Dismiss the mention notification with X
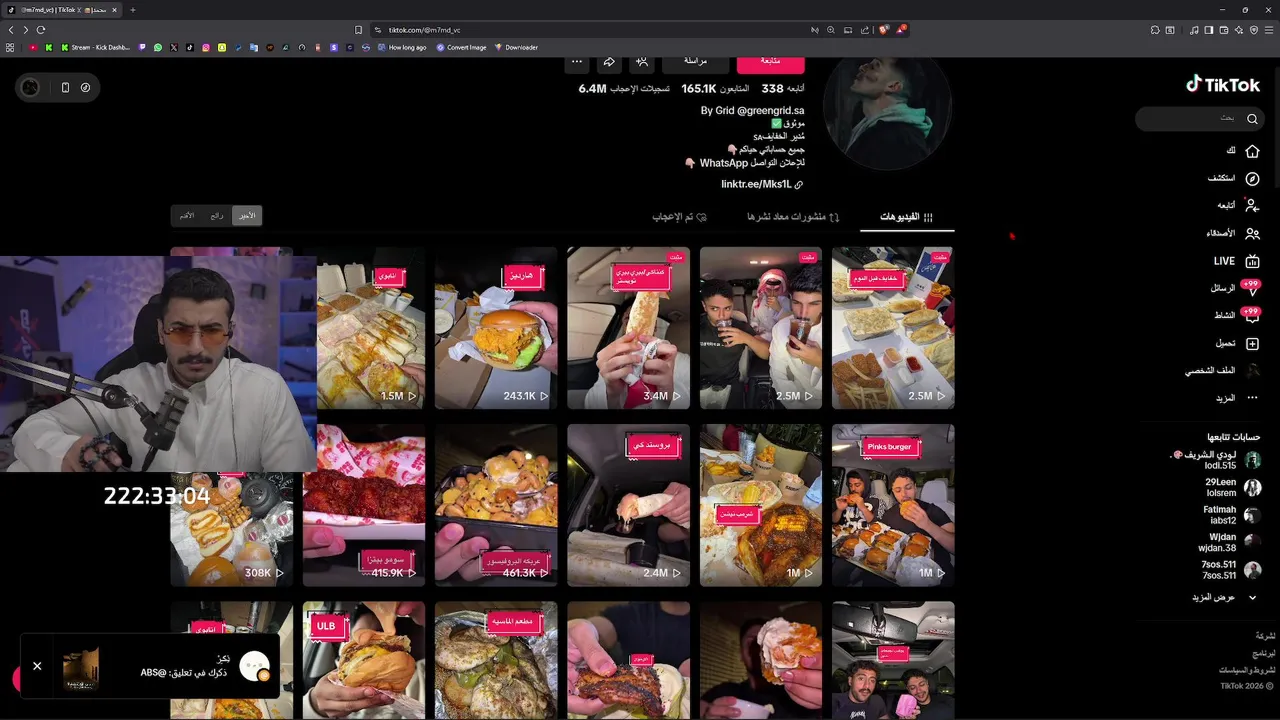The width and height of the screenshot is (1280, 720). [x=37, y=666]
